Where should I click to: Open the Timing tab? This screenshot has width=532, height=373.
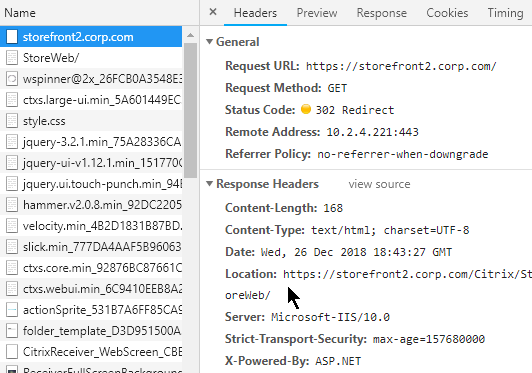(505, 13)
